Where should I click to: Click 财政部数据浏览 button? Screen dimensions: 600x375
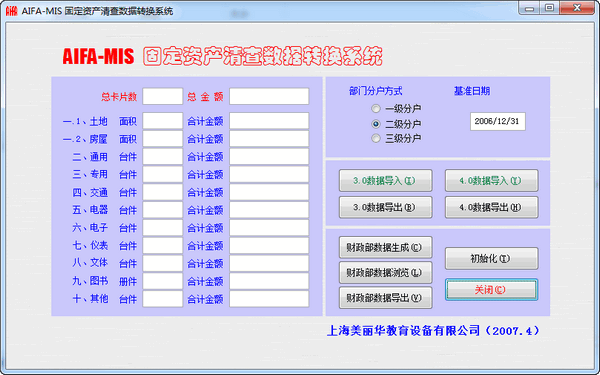click(385, 272)
